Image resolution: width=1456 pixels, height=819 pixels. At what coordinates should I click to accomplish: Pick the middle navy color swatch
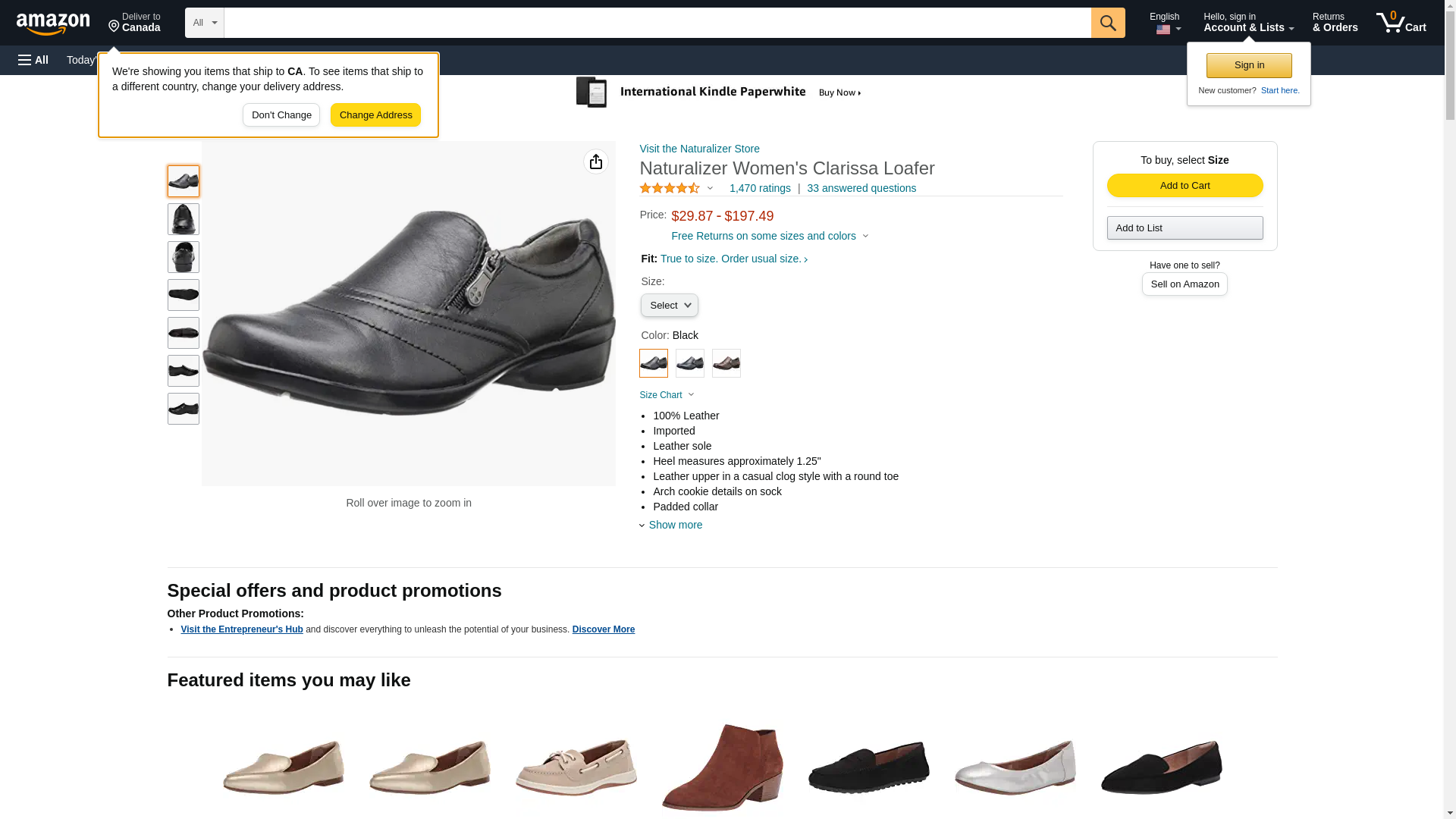[689, 363]
